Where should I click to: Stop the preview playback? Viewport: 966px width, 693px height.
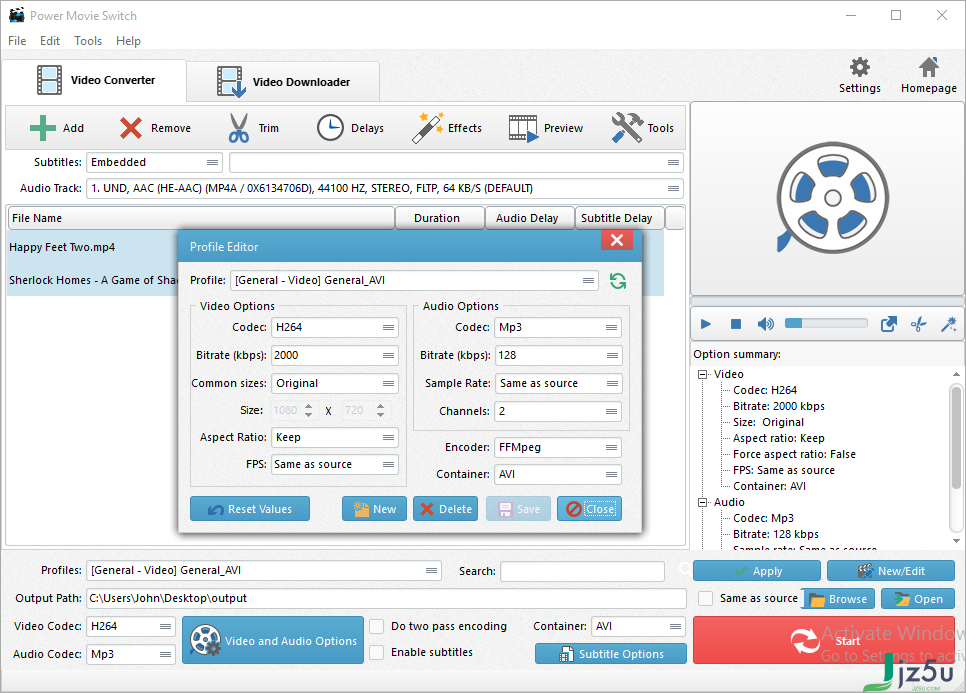click(736, 324)
